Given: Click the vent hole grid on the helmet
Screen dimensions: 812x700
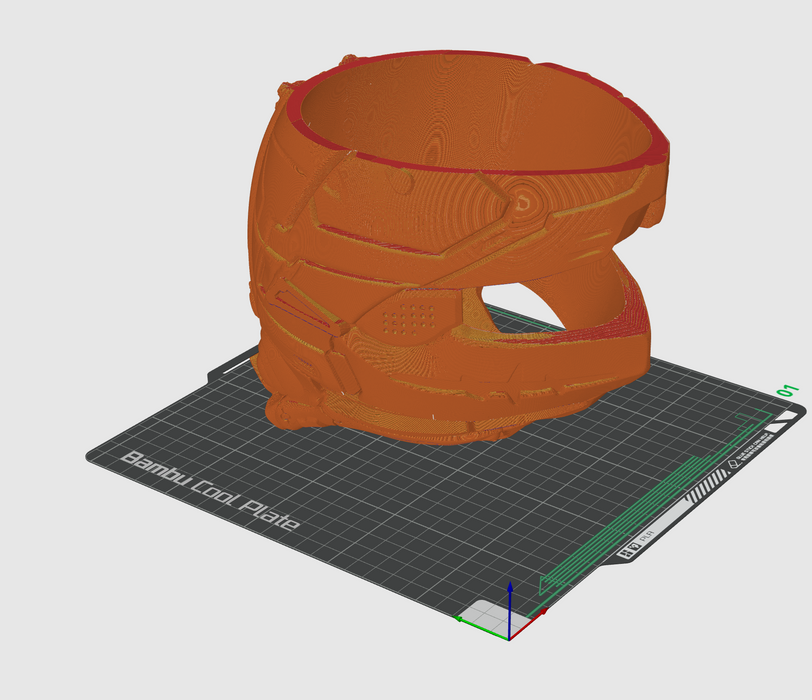Looking at the screenshot, I should [x=409, y=318].
